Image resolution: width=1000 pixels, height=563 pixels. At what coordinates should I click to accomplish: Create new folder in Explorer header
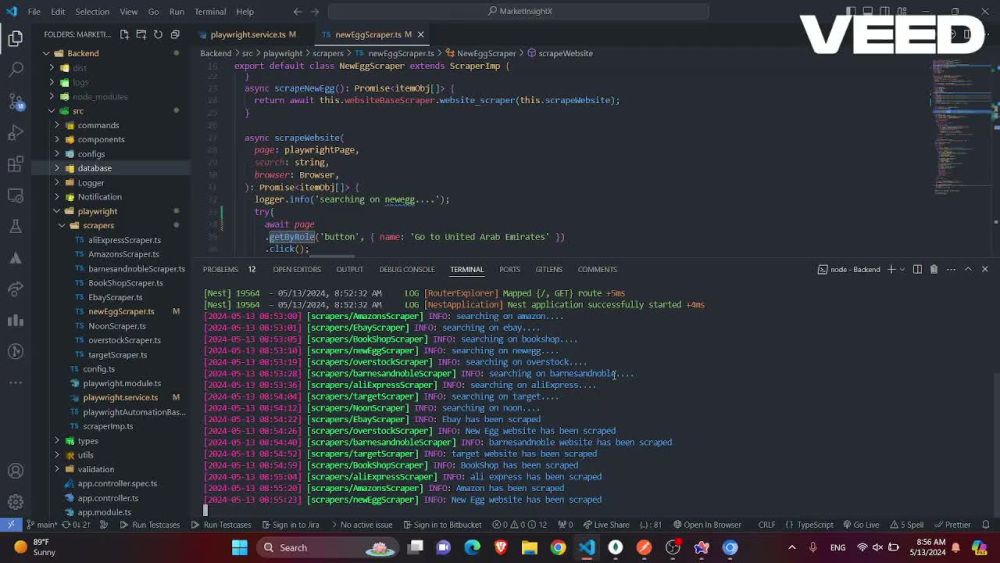[141, 34]
